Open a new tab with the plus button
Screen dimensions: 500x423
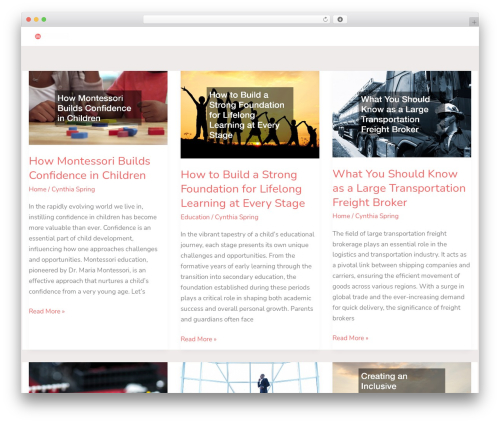click(474, 22)
